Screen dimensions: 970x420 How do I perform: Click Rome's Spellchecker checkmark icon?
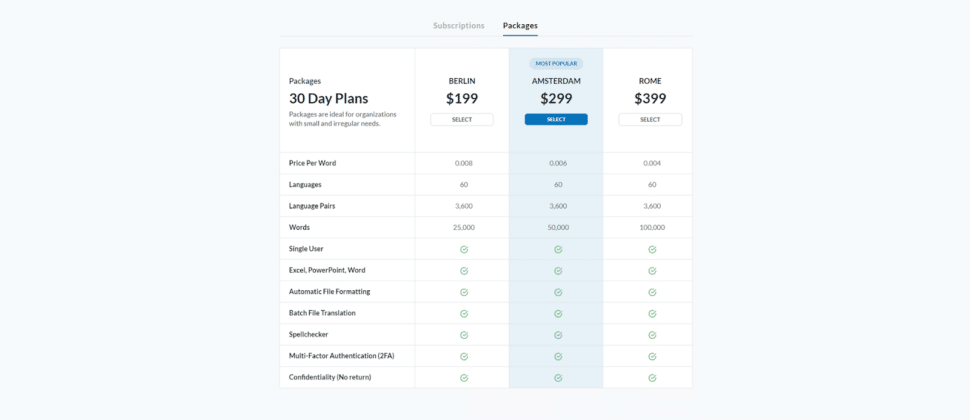point(652,335)
